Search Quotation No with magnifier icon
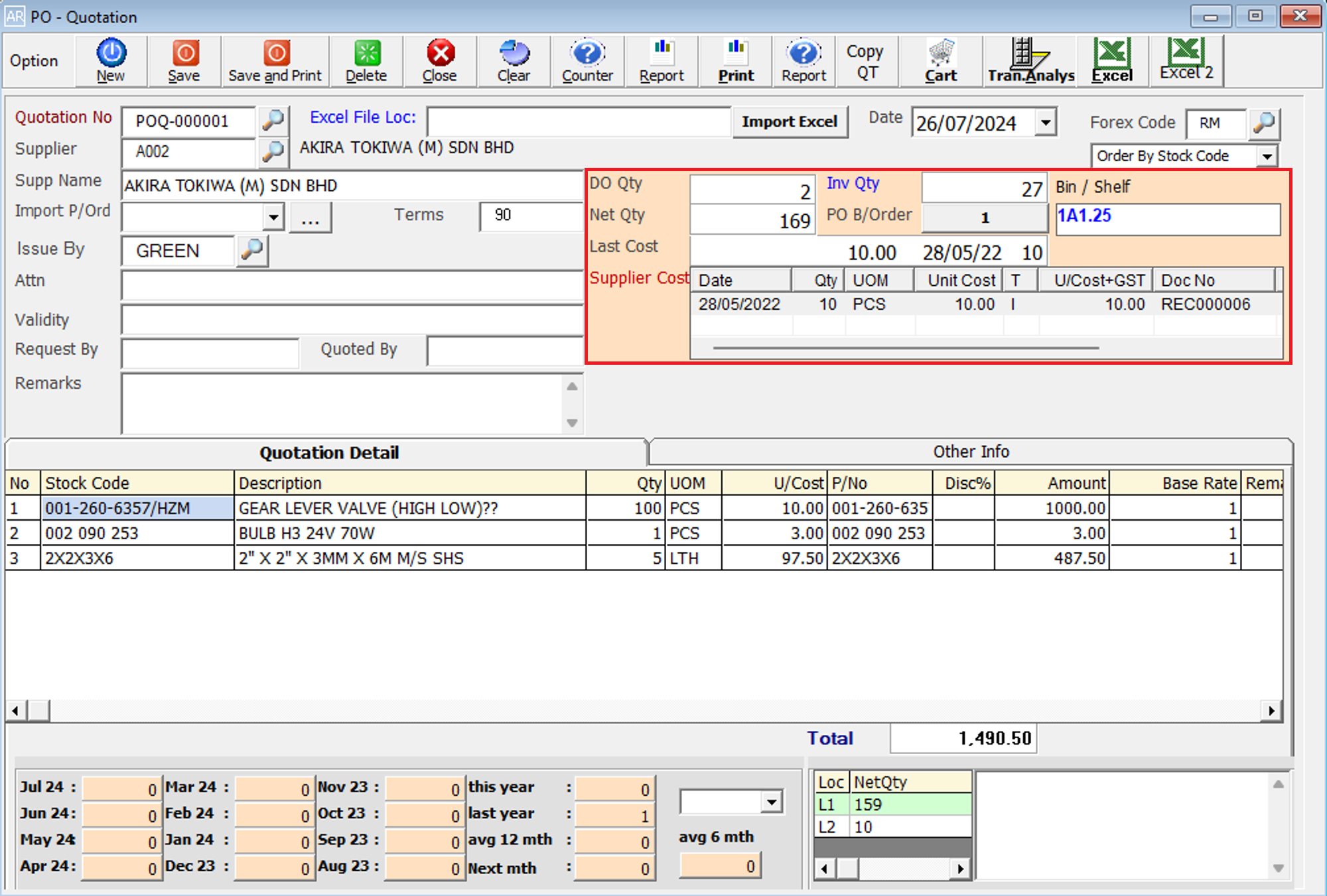The height and width of the screenshot is (896, 1327). tap(273, 121)
